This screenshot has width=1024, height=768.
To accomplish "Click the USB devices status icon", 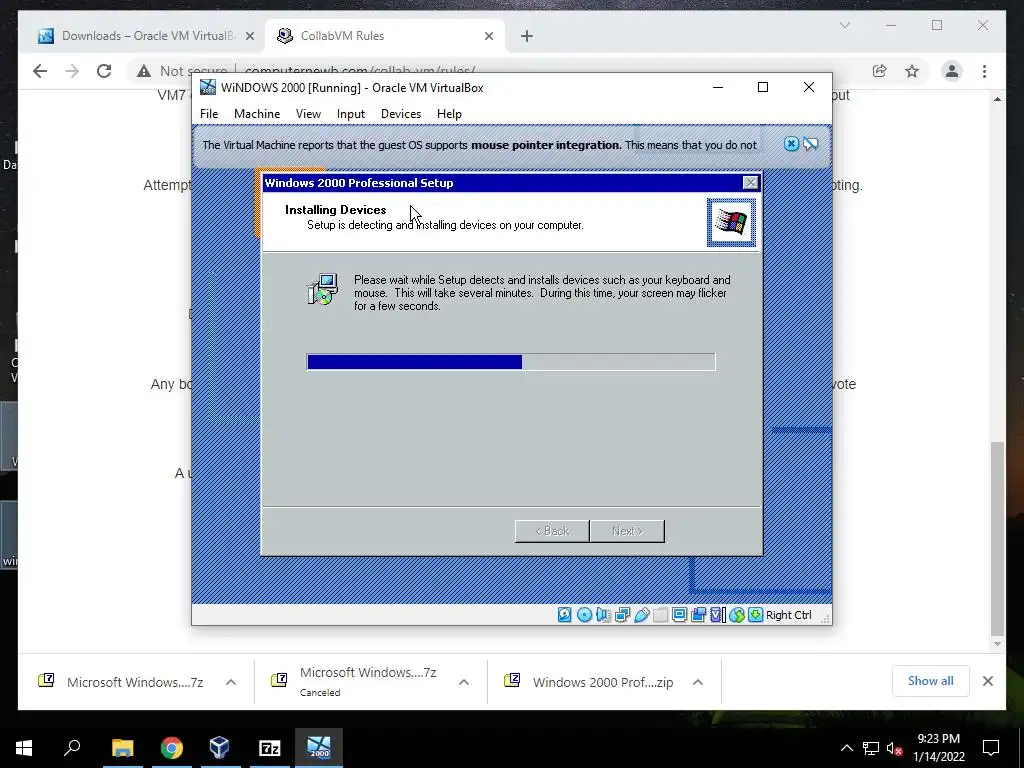I will (641, 615).
